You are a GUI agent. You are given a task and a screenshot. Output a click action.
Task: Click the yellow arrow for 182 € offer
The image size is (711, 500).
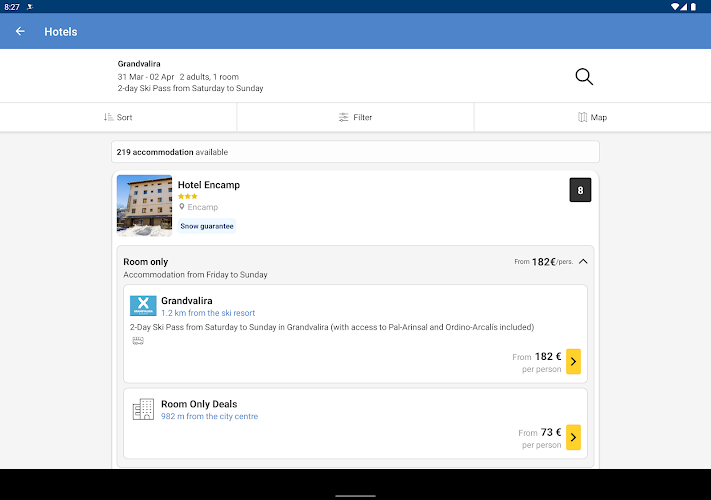tap(573, 361)
